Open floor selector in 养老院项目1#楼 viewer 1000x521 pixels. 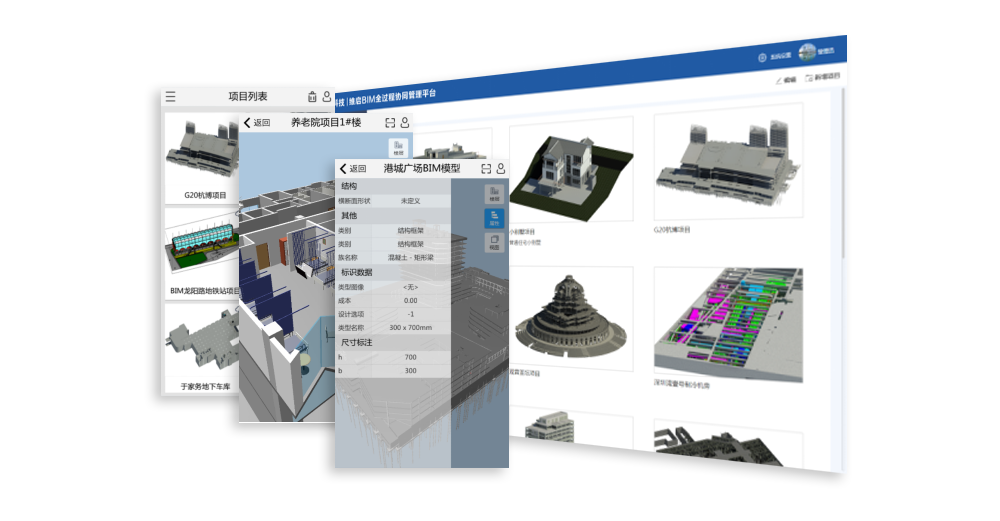tap(398, 148)
